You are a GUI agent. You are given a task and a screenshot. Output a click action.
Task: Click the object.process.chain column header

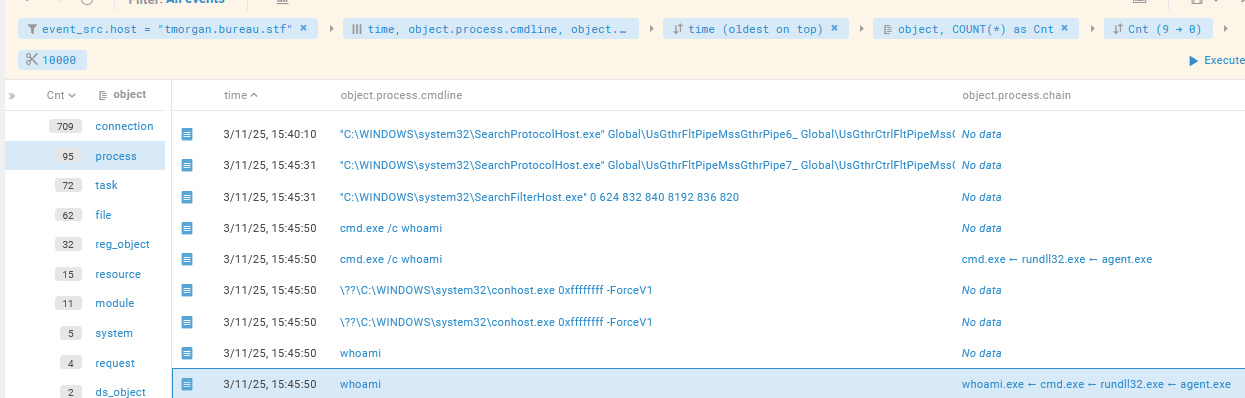(1015, 95)
